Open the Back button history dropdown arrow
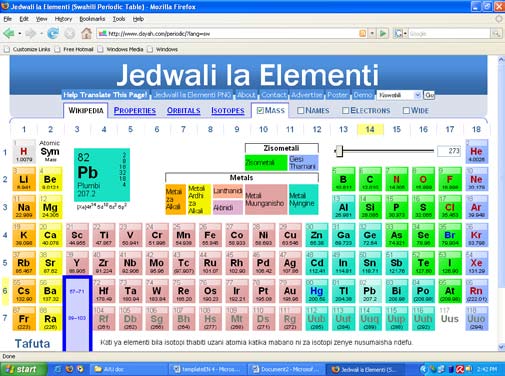The height and width of the screenshot is (376, 505). click(x=20, y=33)
